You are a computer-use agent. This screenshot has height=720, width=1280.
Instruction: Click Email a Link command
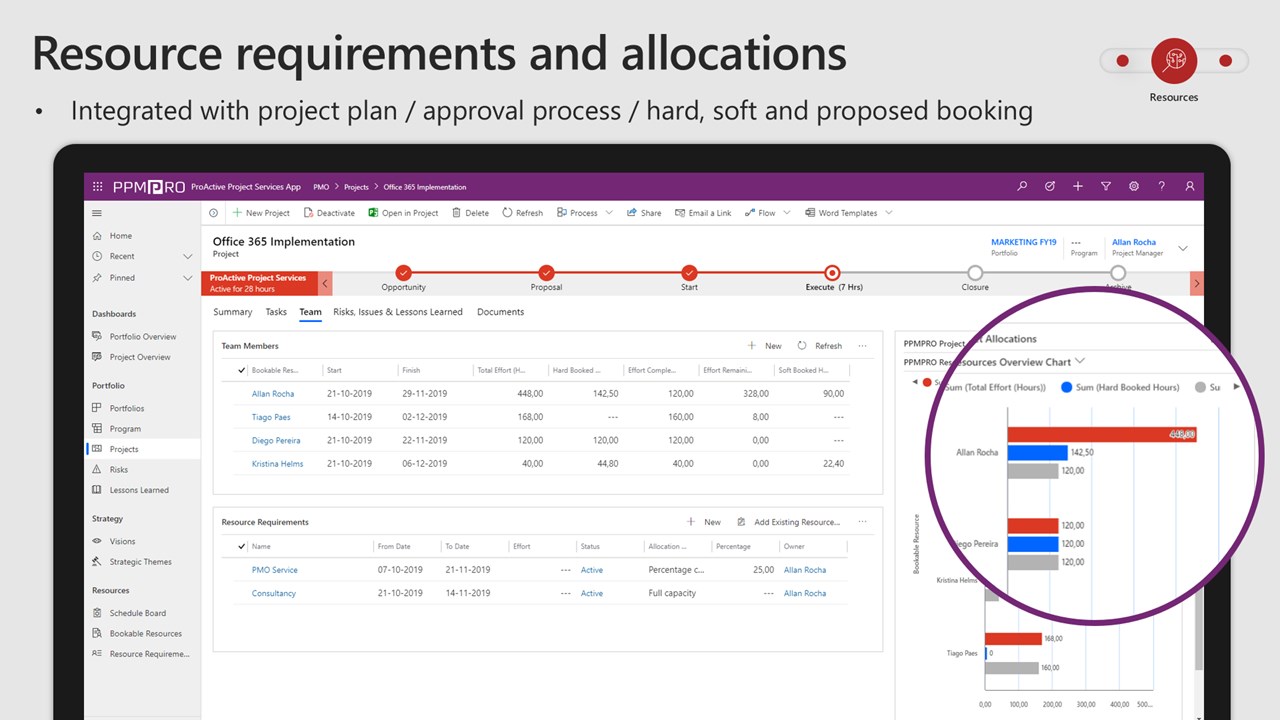pos(703,213)
